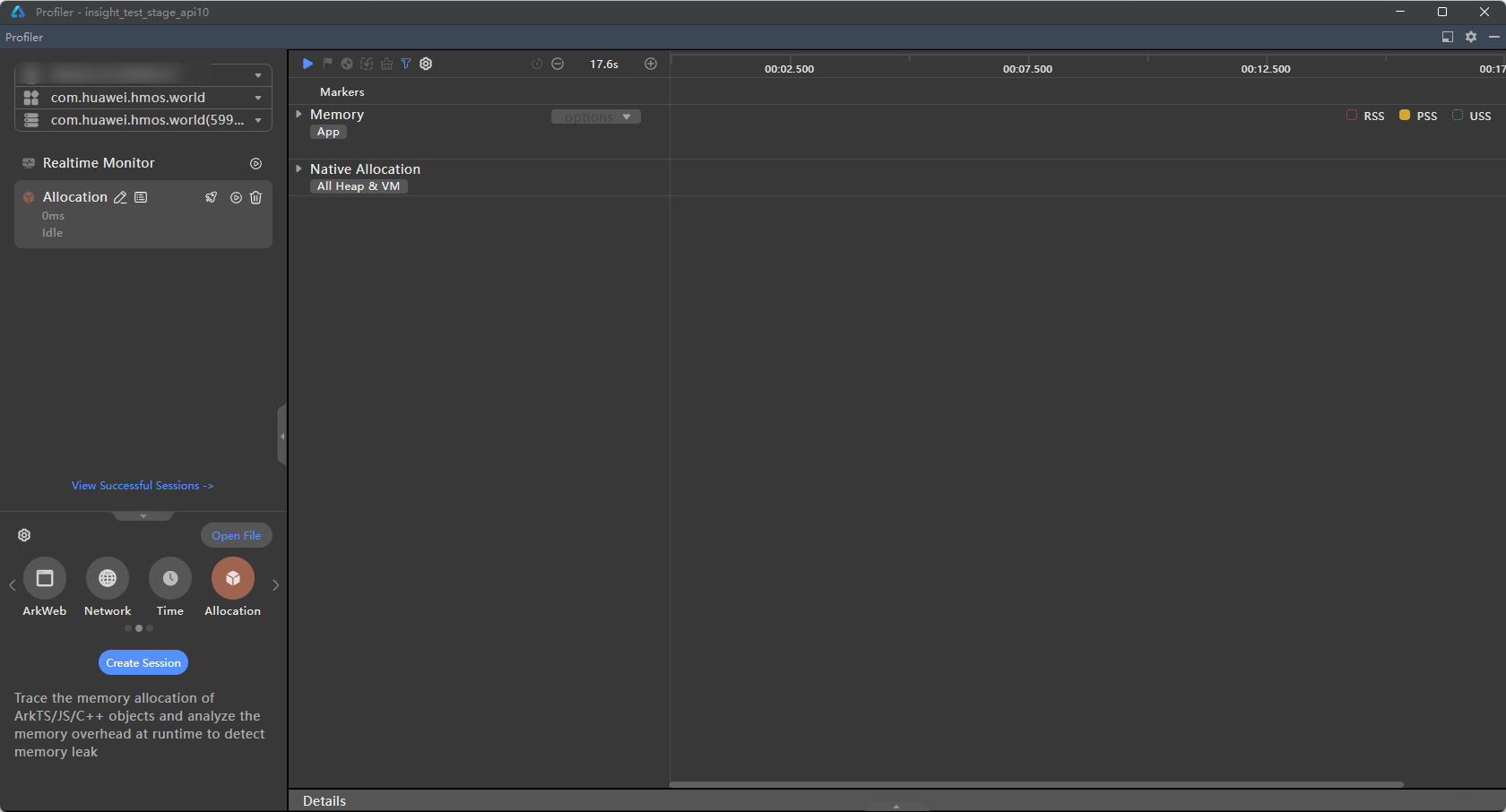The width and height of the screenshot is (1506, 812).
Task: Rename Allocation session using pencil icon
Action: (x=120, y=197)
